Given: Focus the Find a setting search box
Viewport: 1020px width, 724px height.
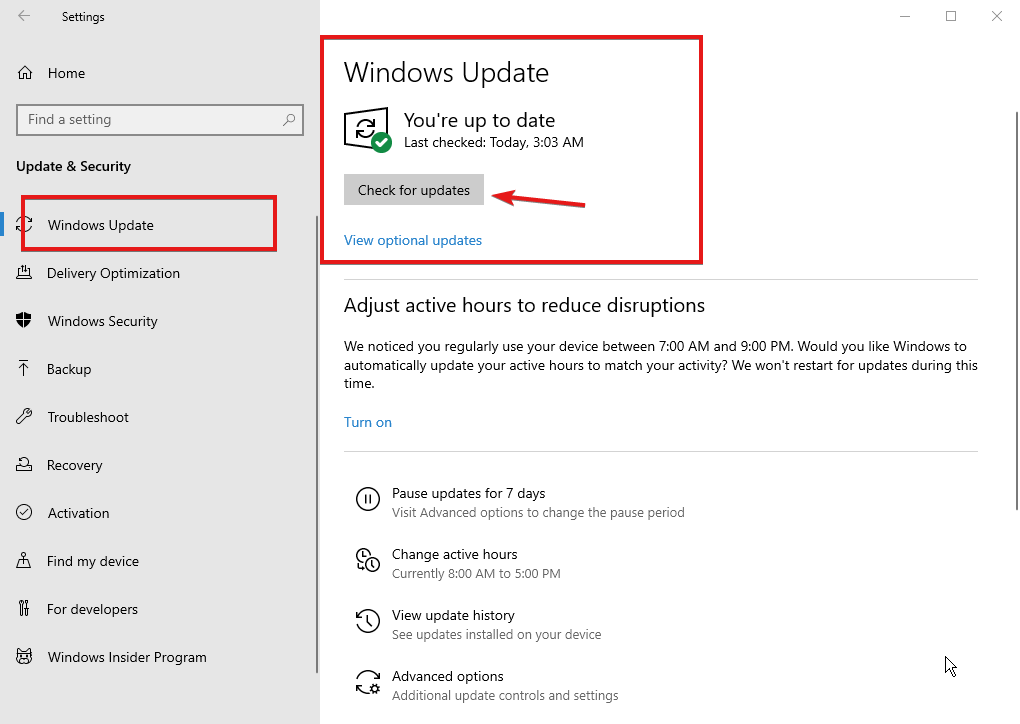Looking at the screenshot, I should click(150, 119).
